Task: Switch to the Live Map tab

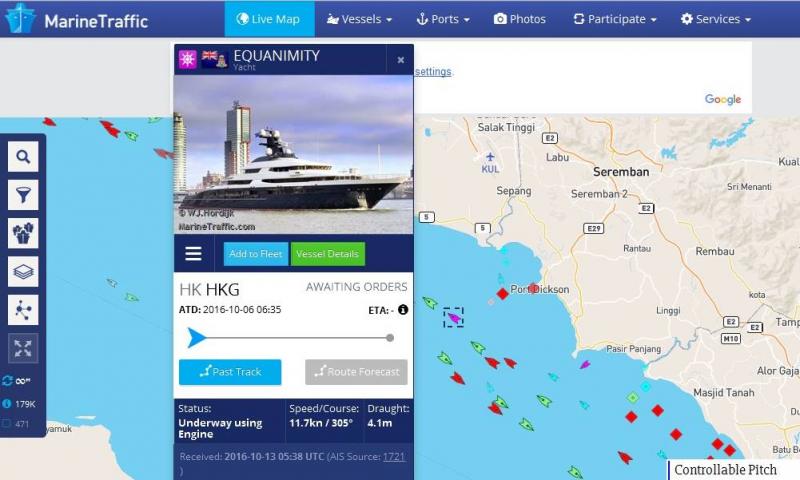Action: click(x=269, y=19)
